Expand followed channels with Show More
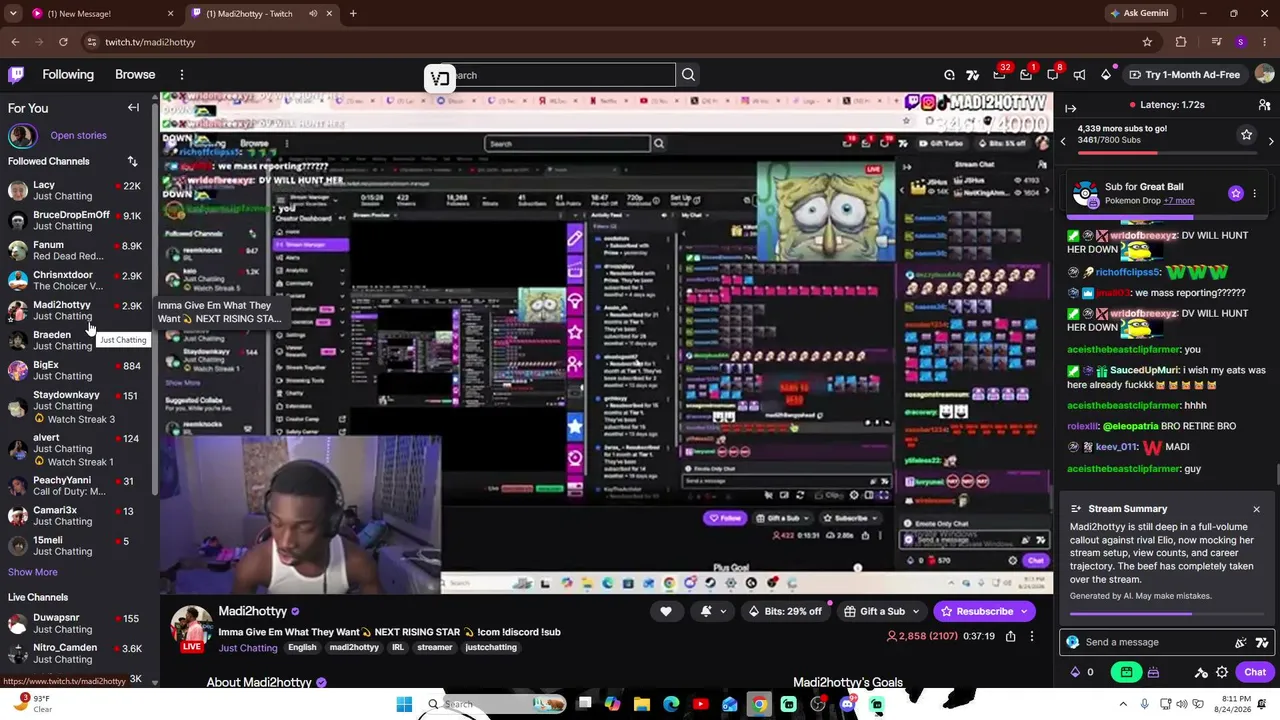Viewport: 1280px width, 720px height. click(33, 572)
